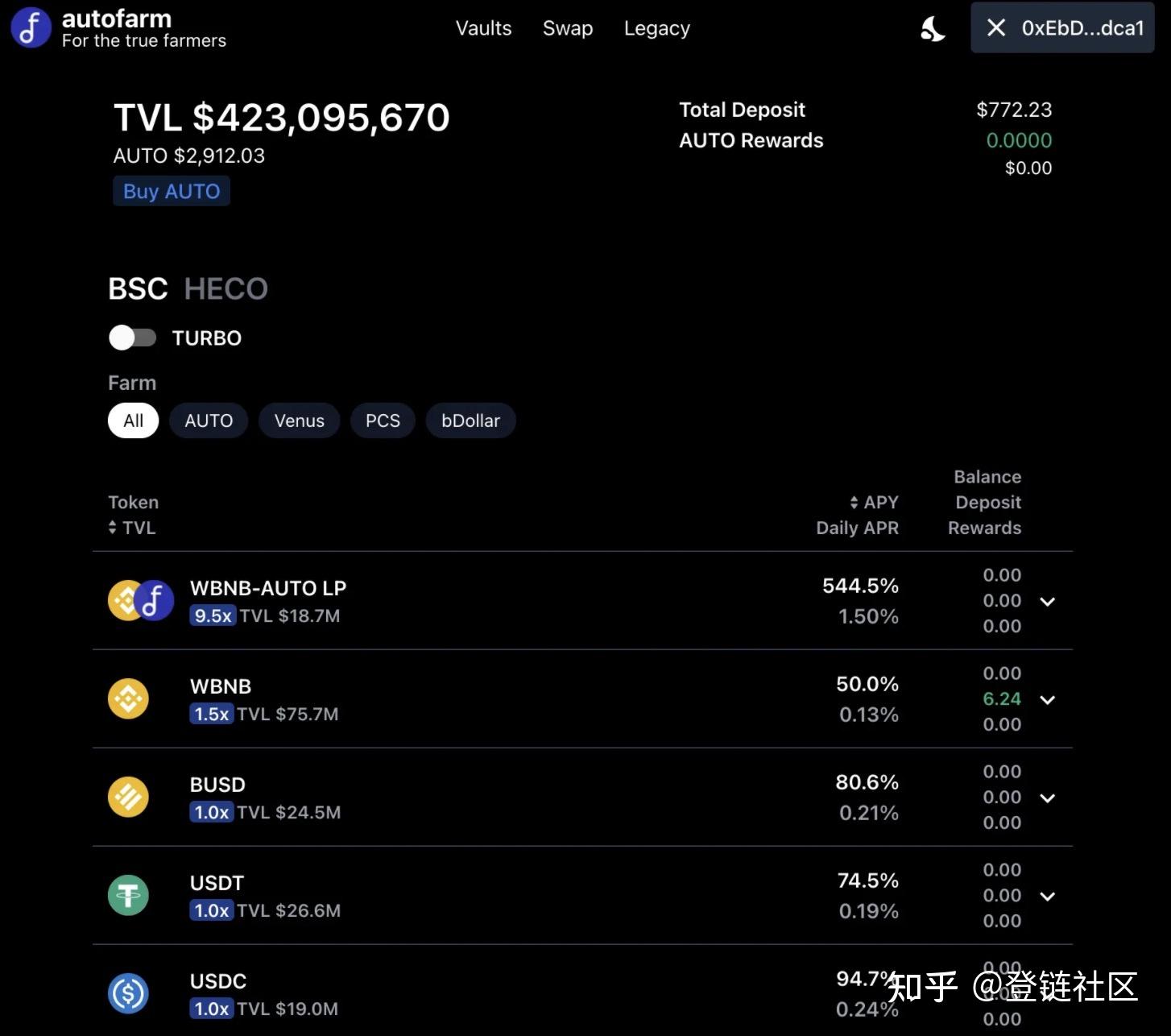
Task: Click the Token column header
Action: (x=133, y=502)
